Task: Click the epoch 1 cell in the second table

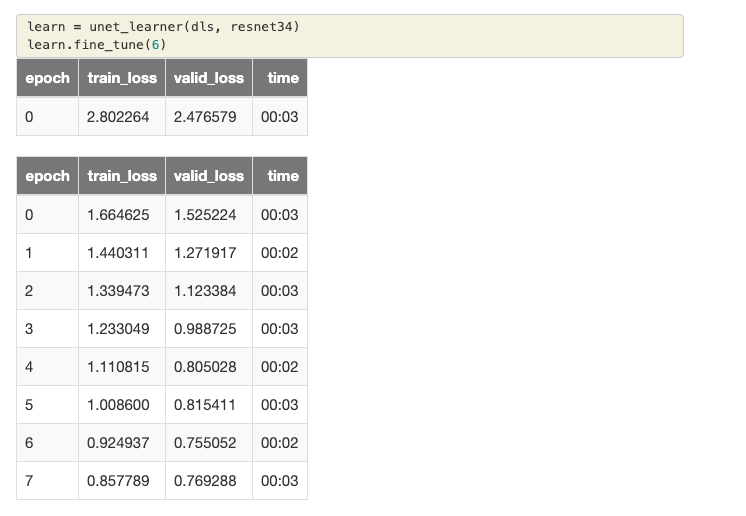Action: pos(48,253)
